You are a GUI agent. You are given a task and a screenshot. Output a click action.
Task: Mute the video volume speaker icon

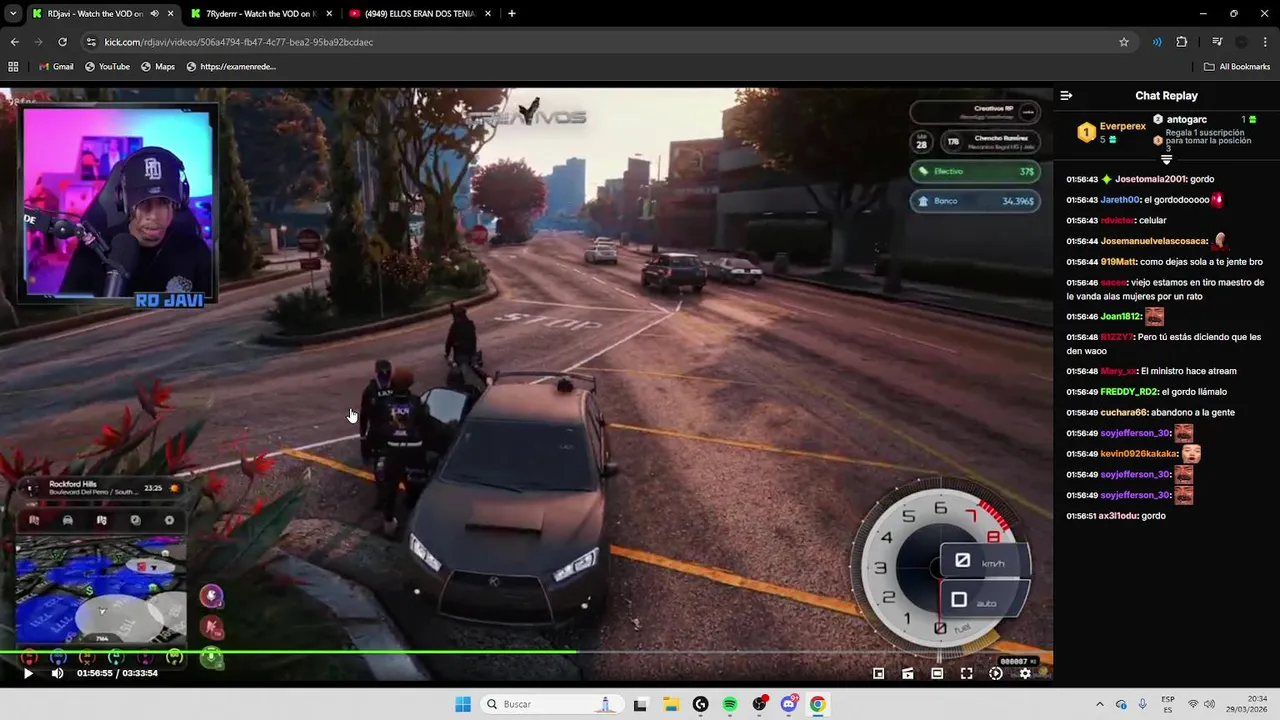click(x=57, y=673)
